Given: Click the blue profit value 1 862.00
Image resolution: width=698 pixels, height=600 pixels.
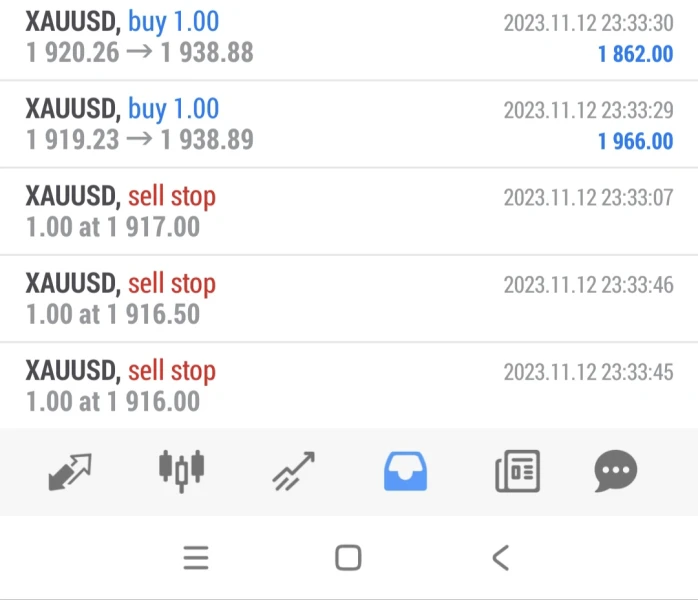Looking at the screenshot, I should pos(635,54).
